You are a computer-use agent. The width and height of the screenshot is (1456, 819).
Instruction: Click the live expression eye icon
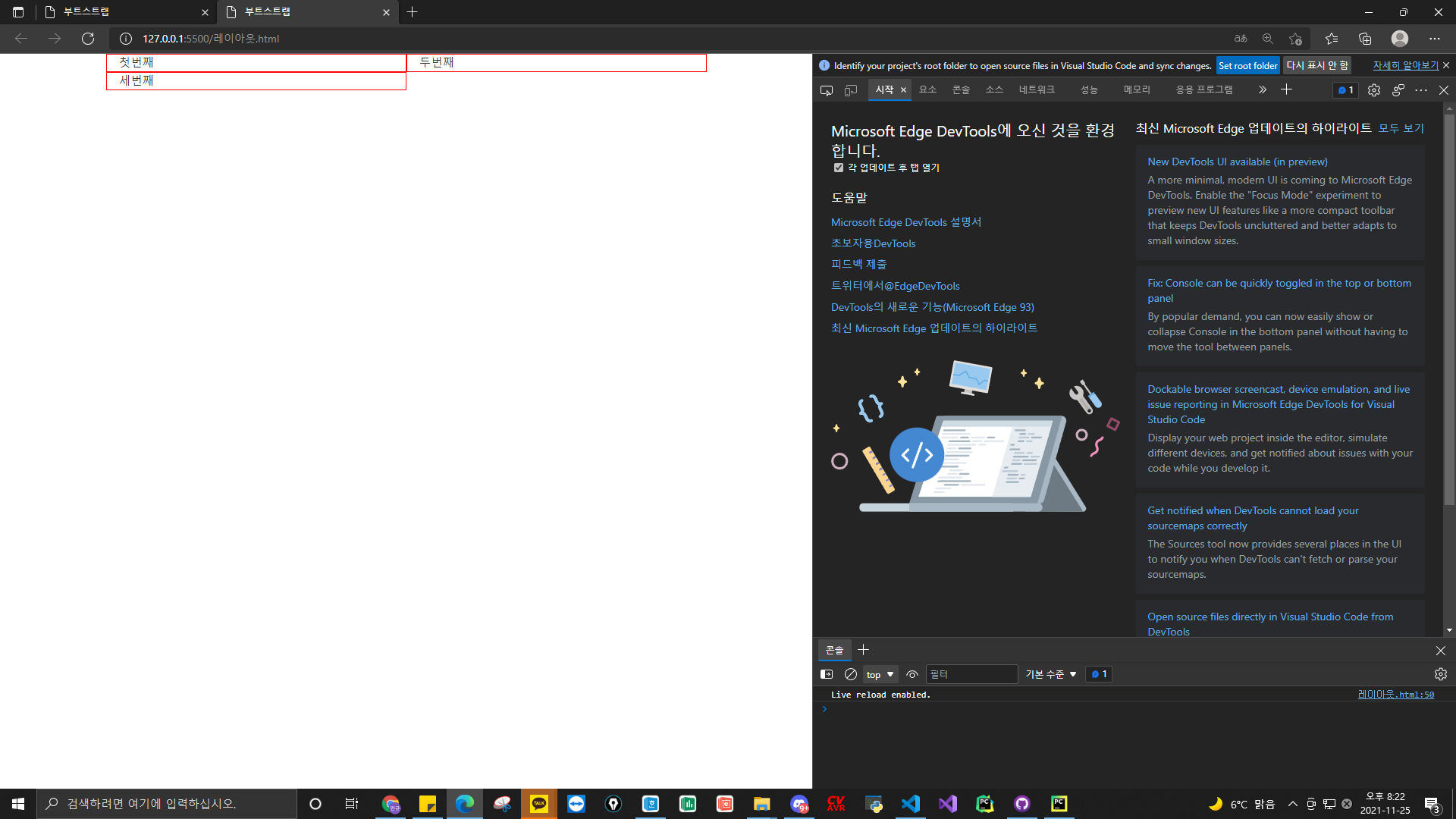pos(912,674)
